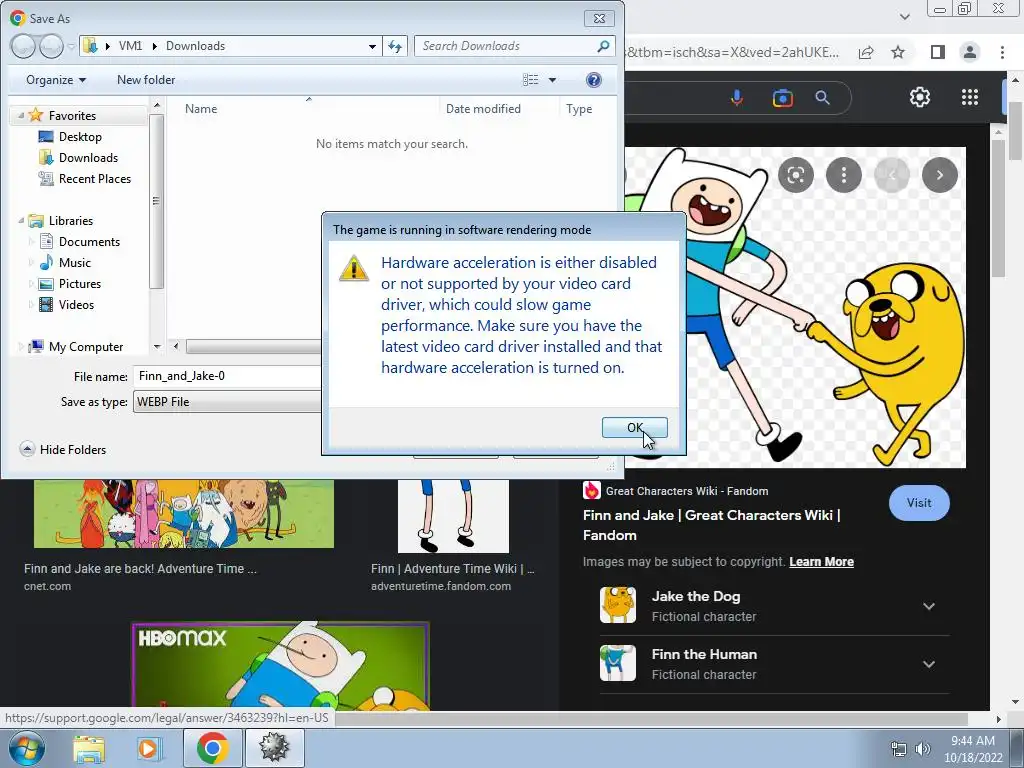Expand Finn the Human entry

(x=929, y=664)
